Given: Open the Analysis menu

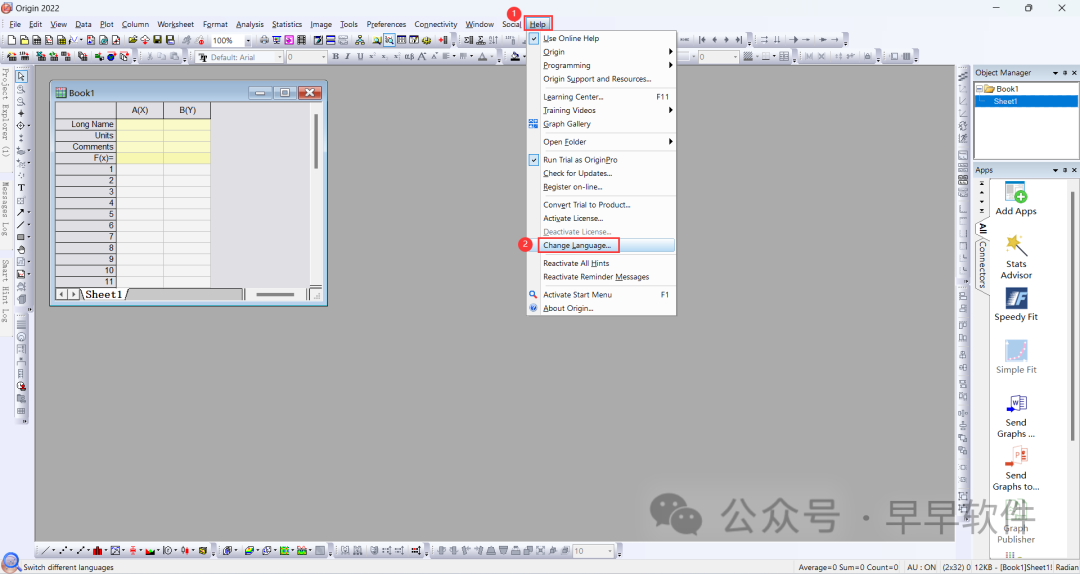Looking at the screenshot, I should [x=250, y=24].
